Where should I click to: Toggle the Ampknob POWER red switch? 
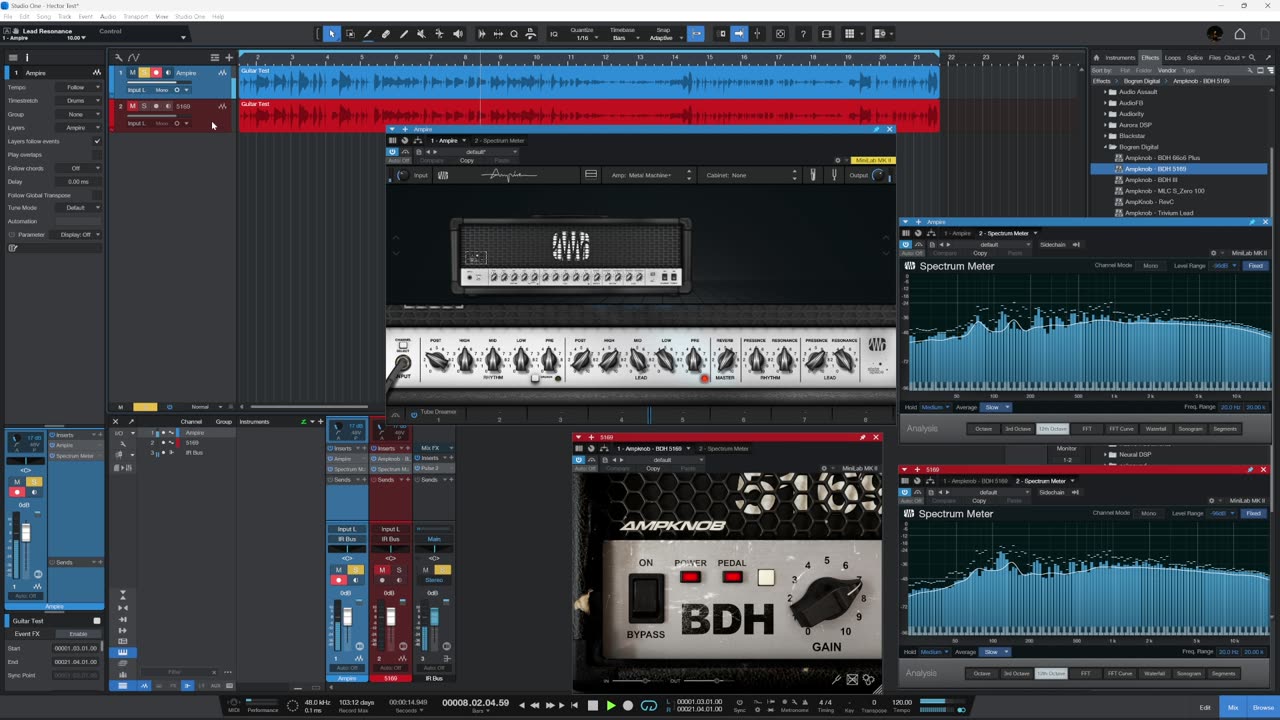pyautogui.click(x=691, y=577)
